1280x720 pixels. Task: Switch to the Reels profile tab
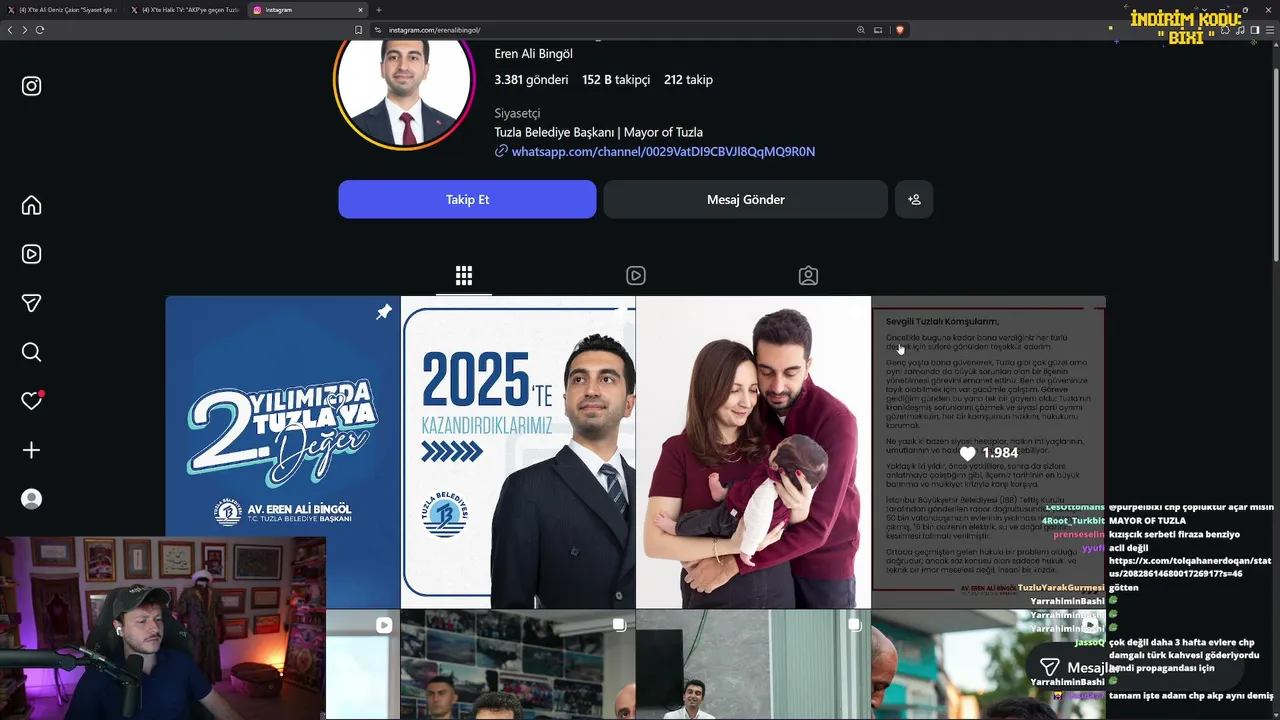pos(636,276)
